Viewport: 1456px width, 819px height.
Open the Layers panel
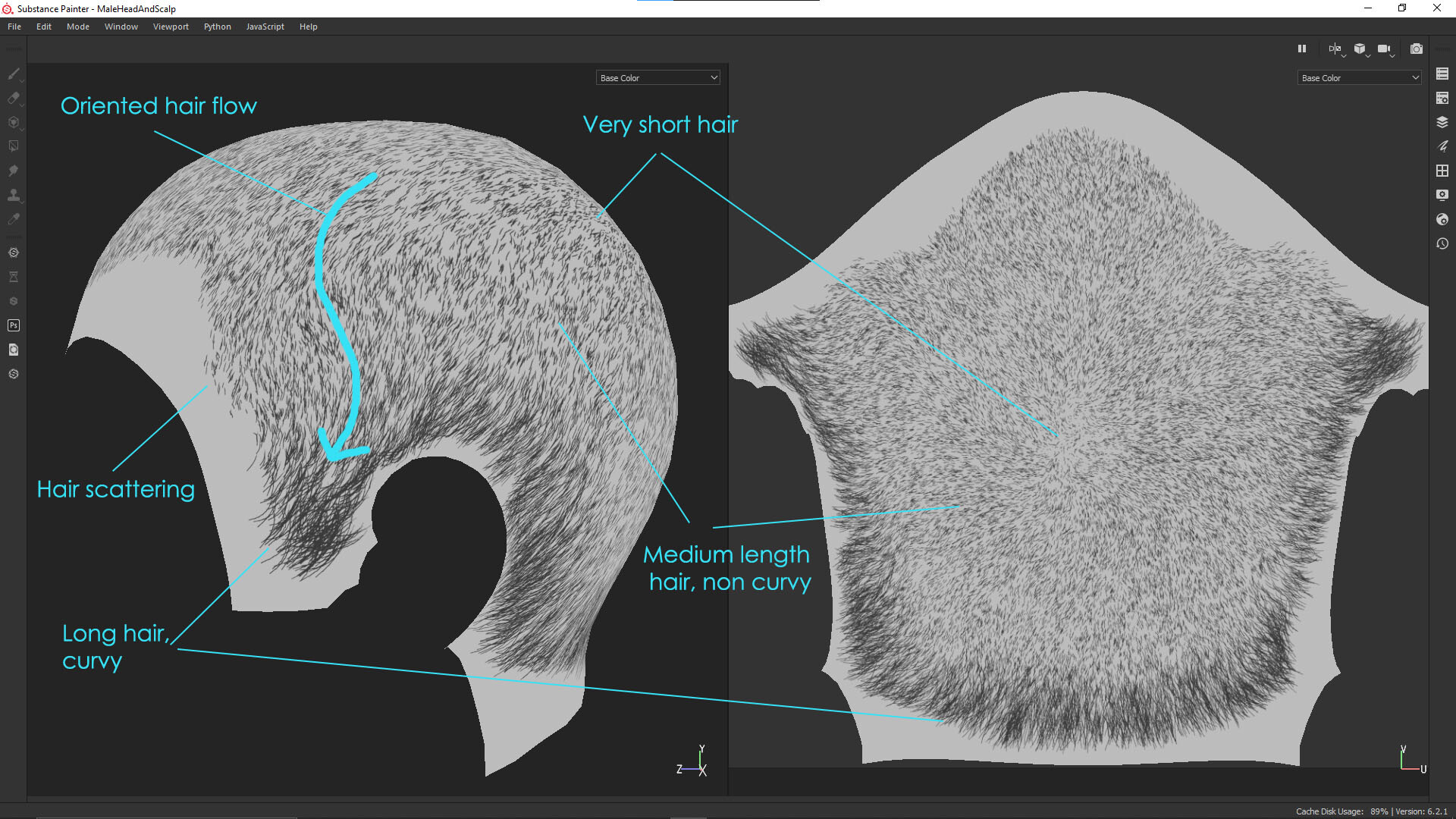pyautogui.click(x=1442, y=122)
